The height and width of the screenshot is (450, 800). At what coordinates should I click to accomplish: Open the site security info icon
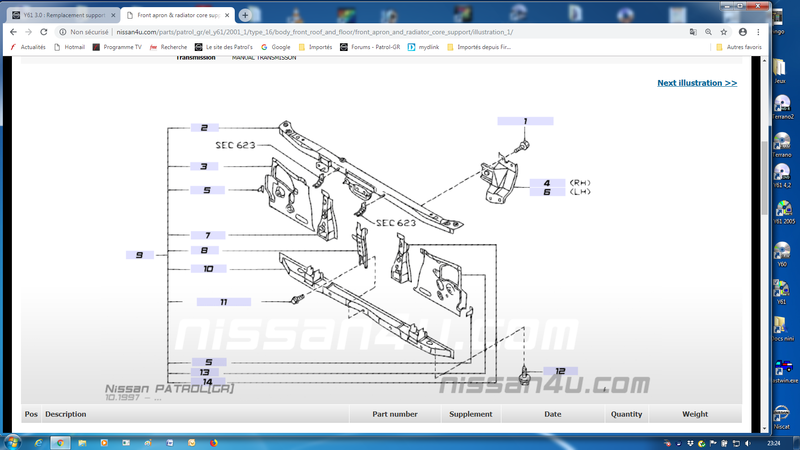click(x=62, y=32)
